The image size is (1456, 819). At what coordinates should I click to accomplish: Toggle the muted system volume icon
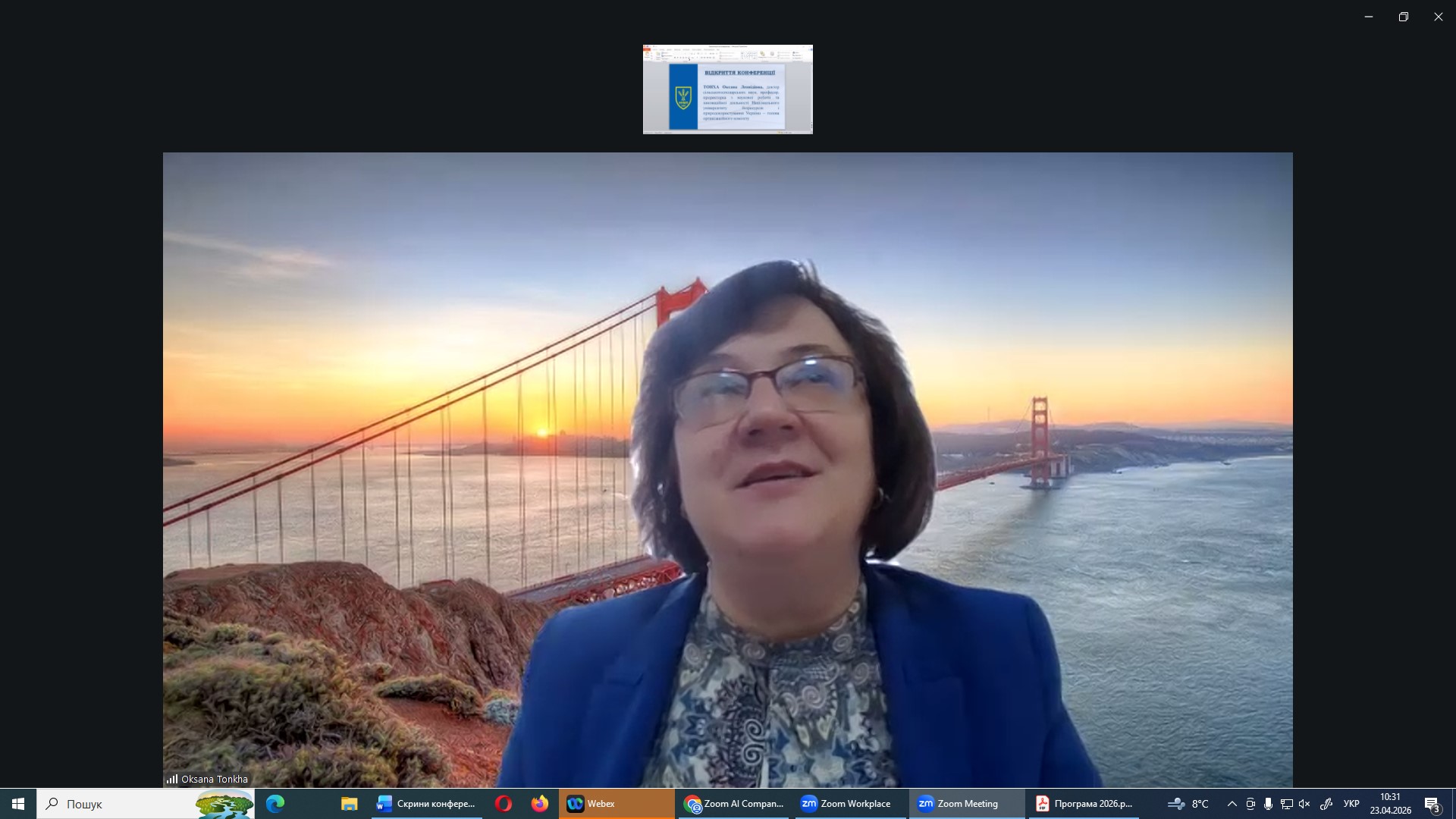[1304, 804]
